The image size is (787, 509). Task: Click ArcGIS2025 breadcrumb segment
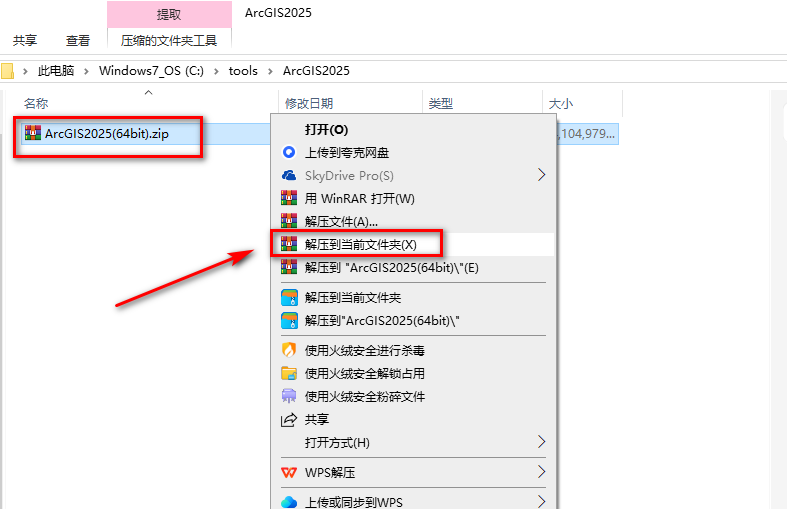(316, 71)
